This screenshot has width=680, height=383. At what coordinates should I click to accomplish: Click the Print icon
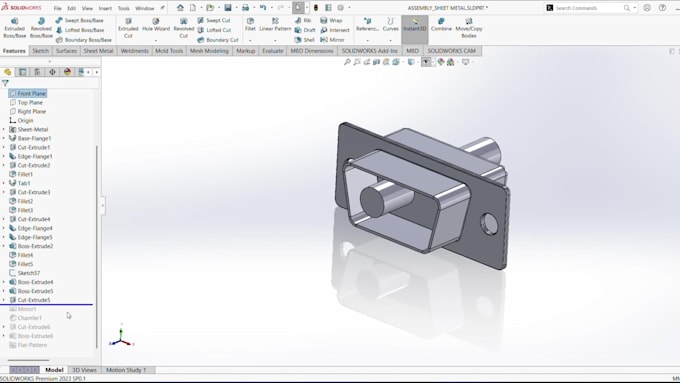pos(245,8)
